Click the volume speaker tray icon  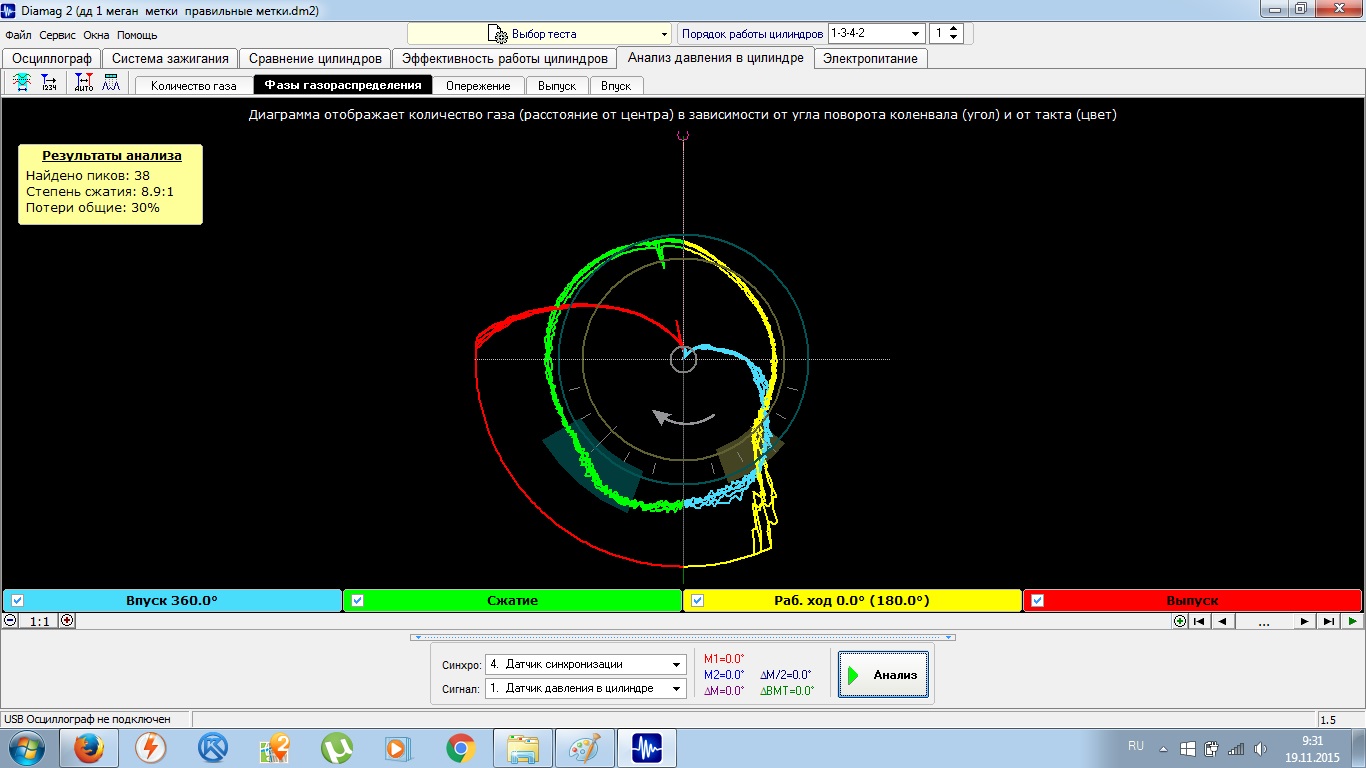point(1258,748)
